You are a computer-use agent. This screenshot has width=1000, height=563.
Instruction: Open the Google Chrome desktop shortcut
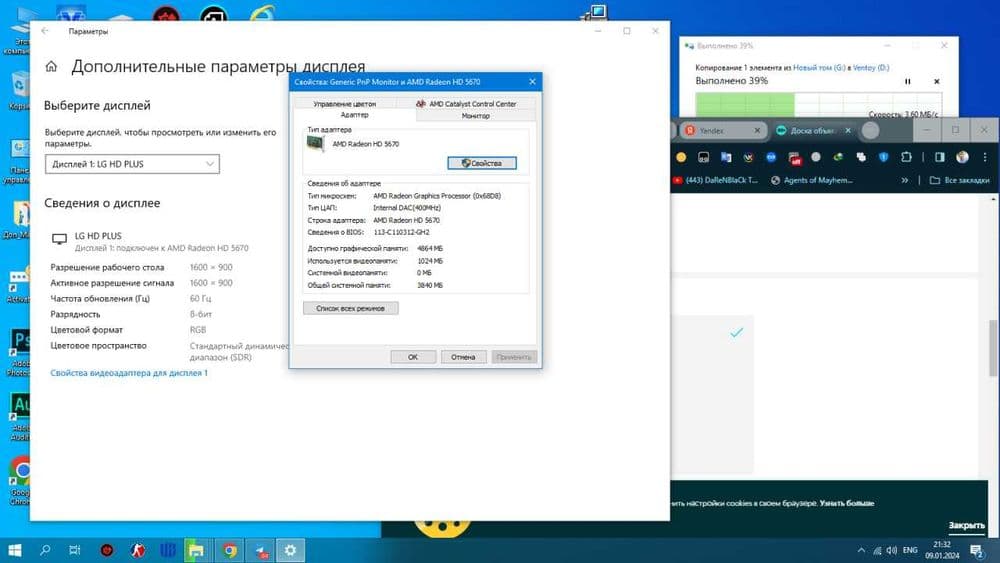[x=20, y=481]
